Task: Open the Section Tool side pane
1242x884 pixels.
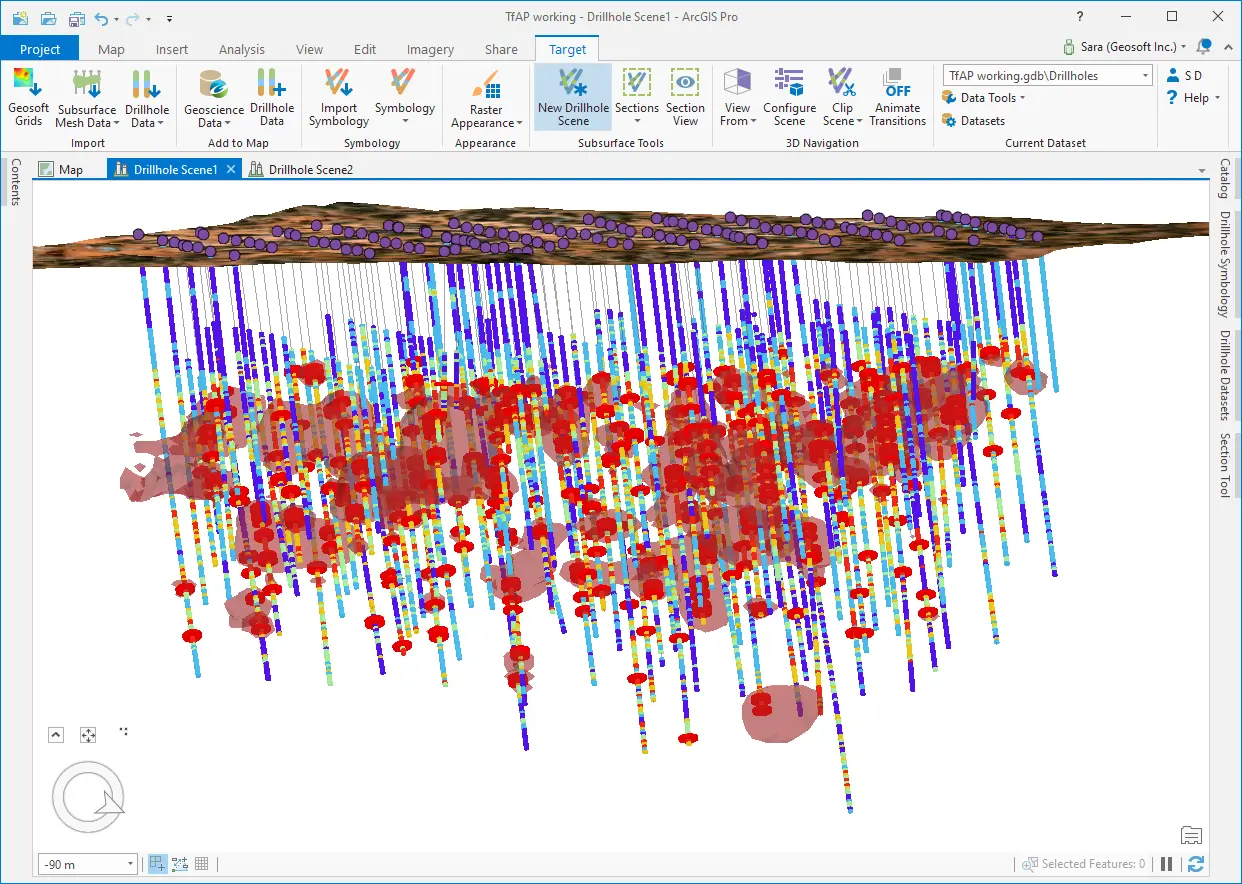Action: [x=1224, y=465]
